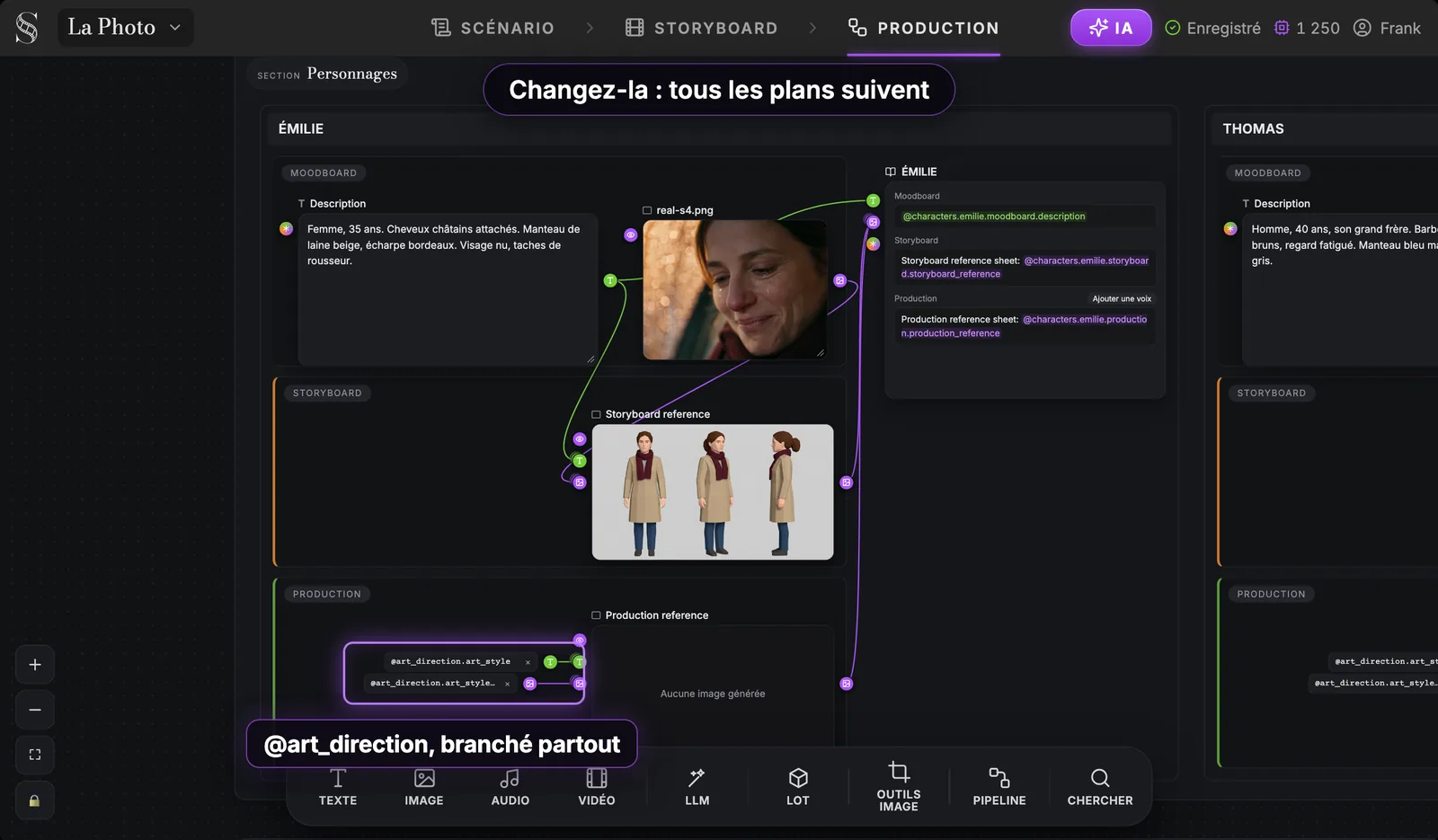Click the purple port right of real-s4.png
Image resolution: width=1438 pixels, height=840 pixels.
[x=839, y=280]
